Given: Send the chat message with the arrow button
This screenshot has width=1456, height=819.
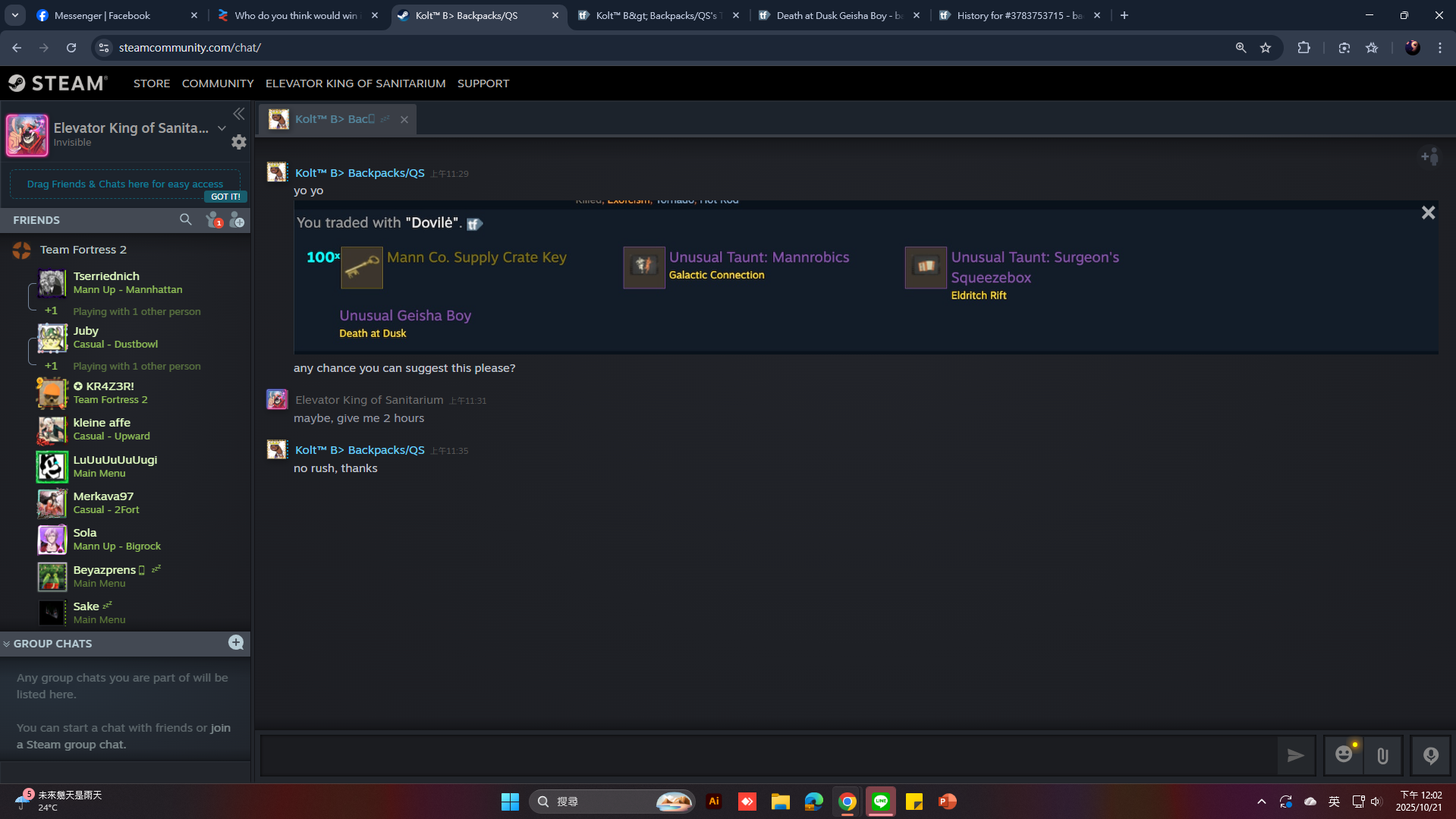Looking at the screenshot, I should click(1295, 755).
